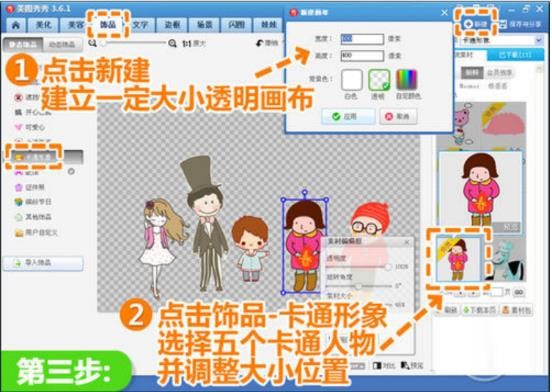Switch to the 闪图 tab

coord(236,25)
